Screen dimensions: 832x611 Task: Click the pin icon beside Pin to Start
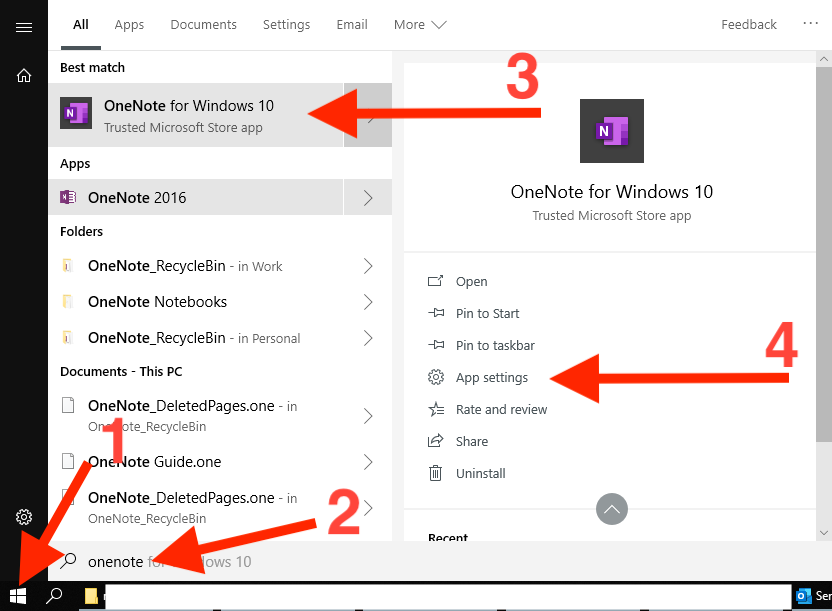(x=436, y=313)
